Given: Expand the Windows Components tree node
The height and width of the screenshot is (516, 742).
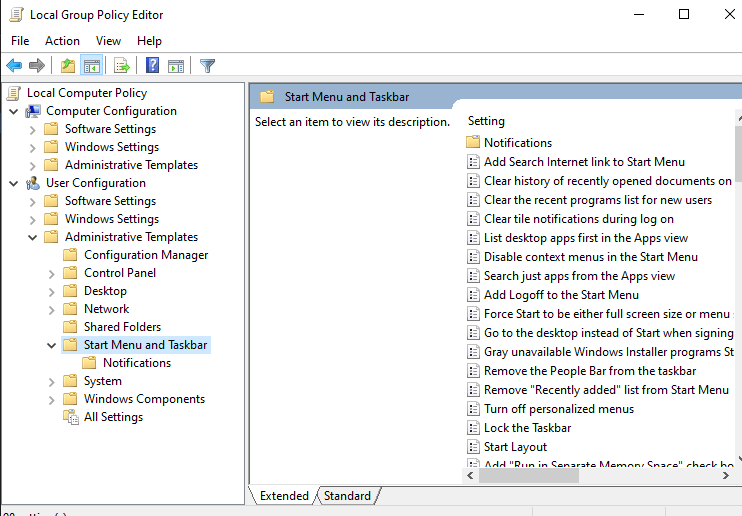Looking at the screenshot, I should [52, 400].
